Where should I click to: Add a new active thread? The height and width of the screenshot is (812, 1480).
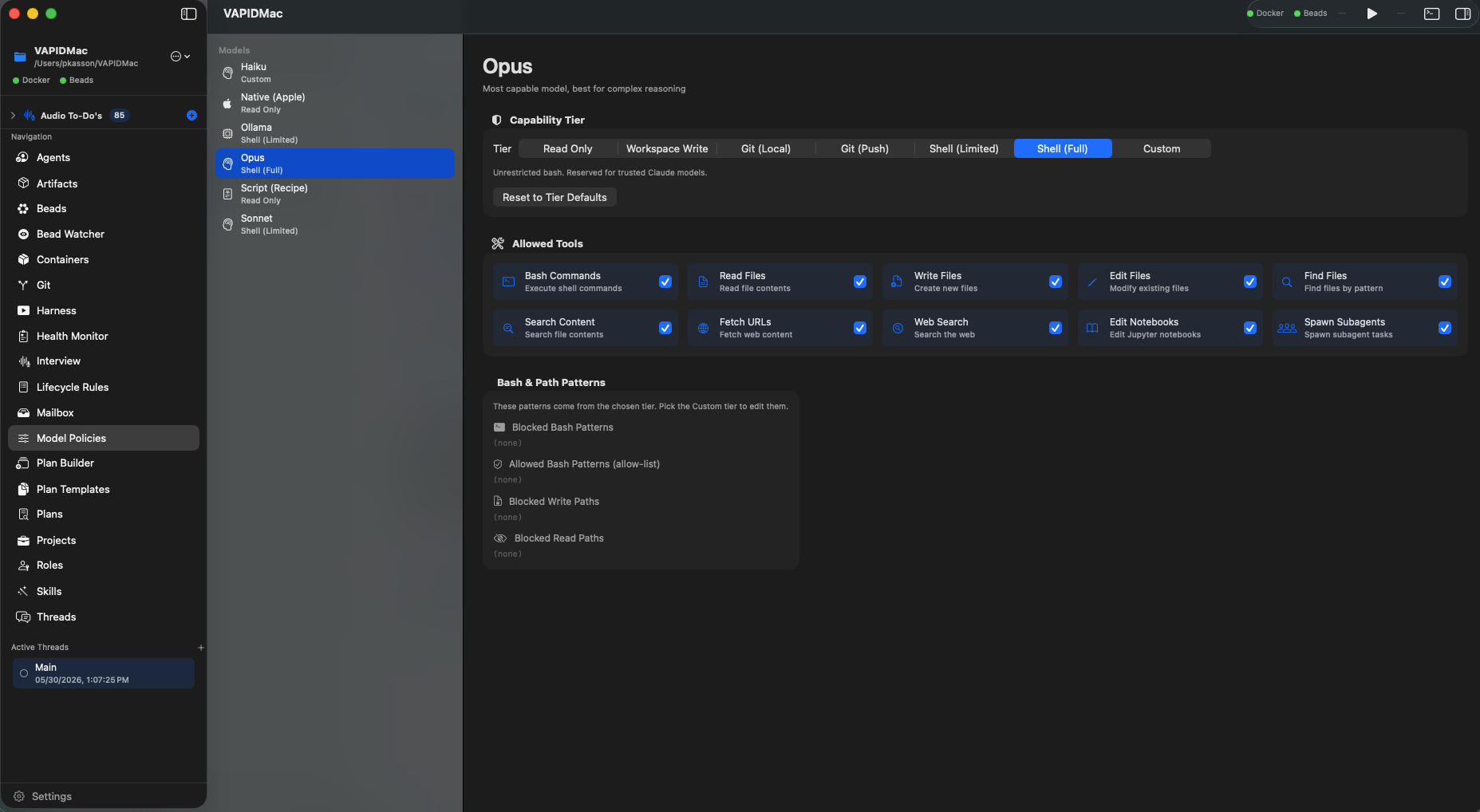click(201, 648)
